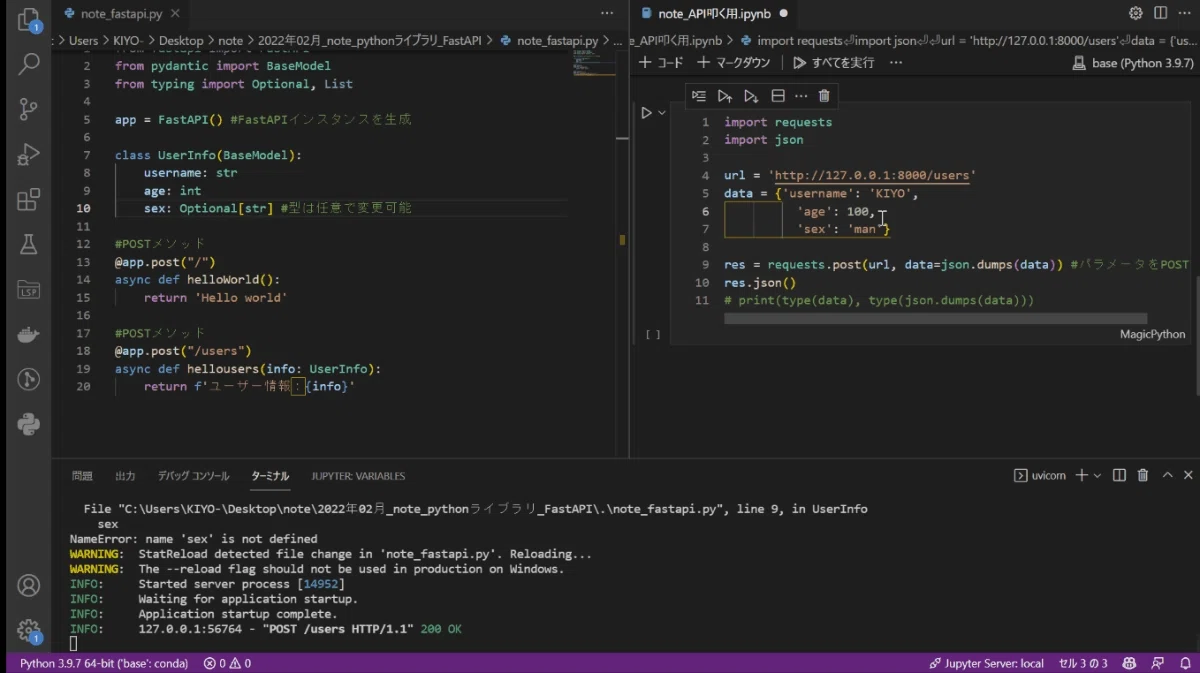Screen dimensions: 1200x673
Task: Split the cell using cell toolbar icon
Action: 777,96
